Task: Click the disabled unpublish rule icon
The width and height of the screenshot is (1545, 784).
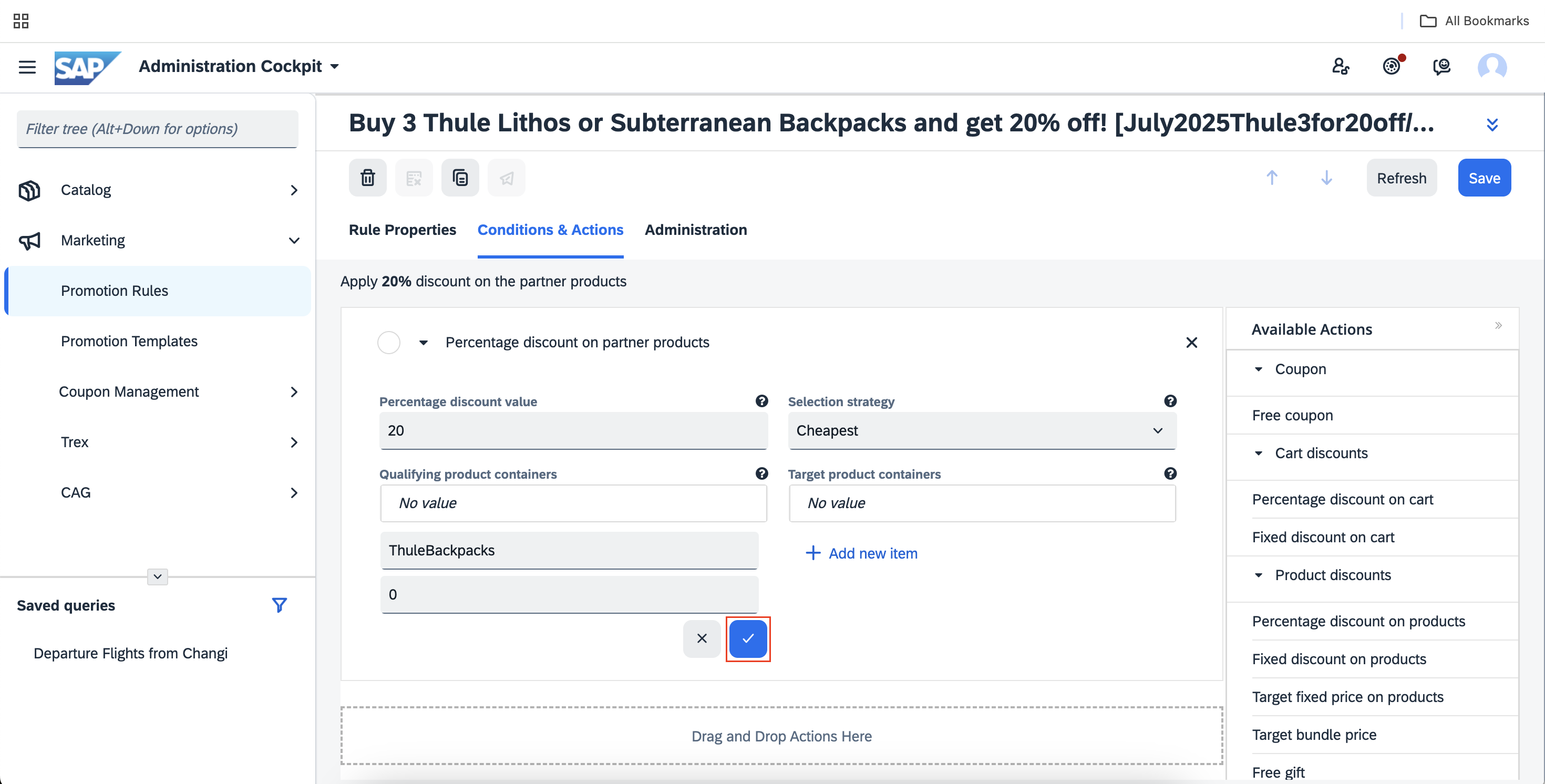Action: (x=414, y=178)
